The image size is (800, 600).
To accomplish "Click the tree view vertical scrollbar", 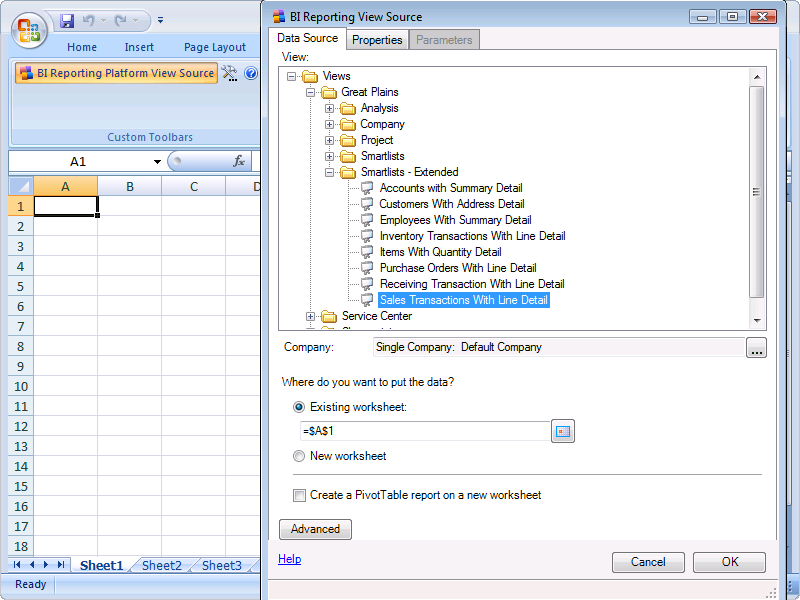I will point(756,190).
